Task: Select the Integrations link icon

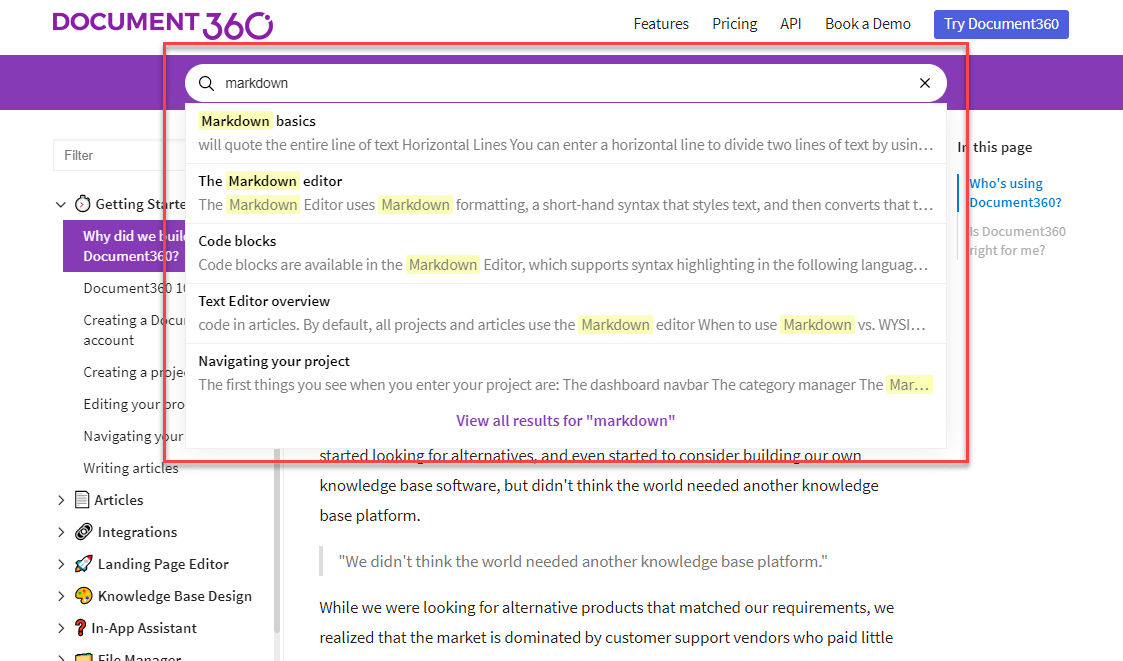Action: (83, 531)
